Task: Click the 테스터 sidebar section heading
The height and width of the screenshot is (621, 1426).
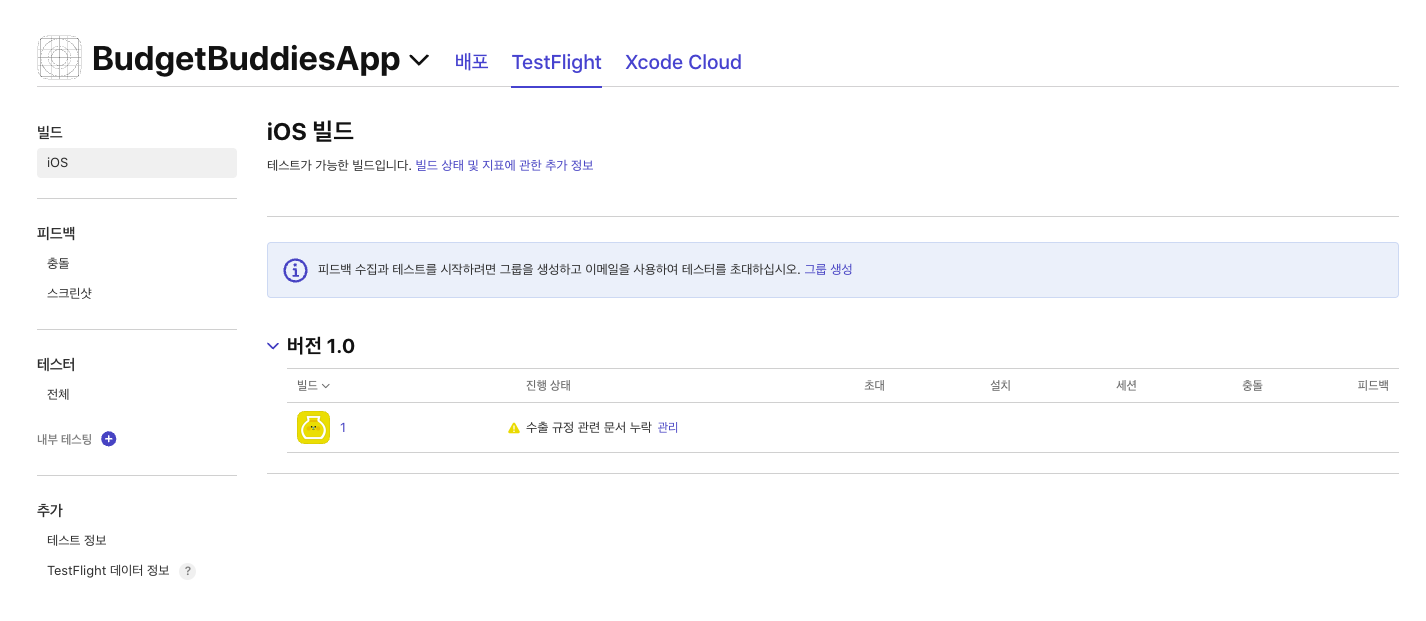Action: coord(56,364)
